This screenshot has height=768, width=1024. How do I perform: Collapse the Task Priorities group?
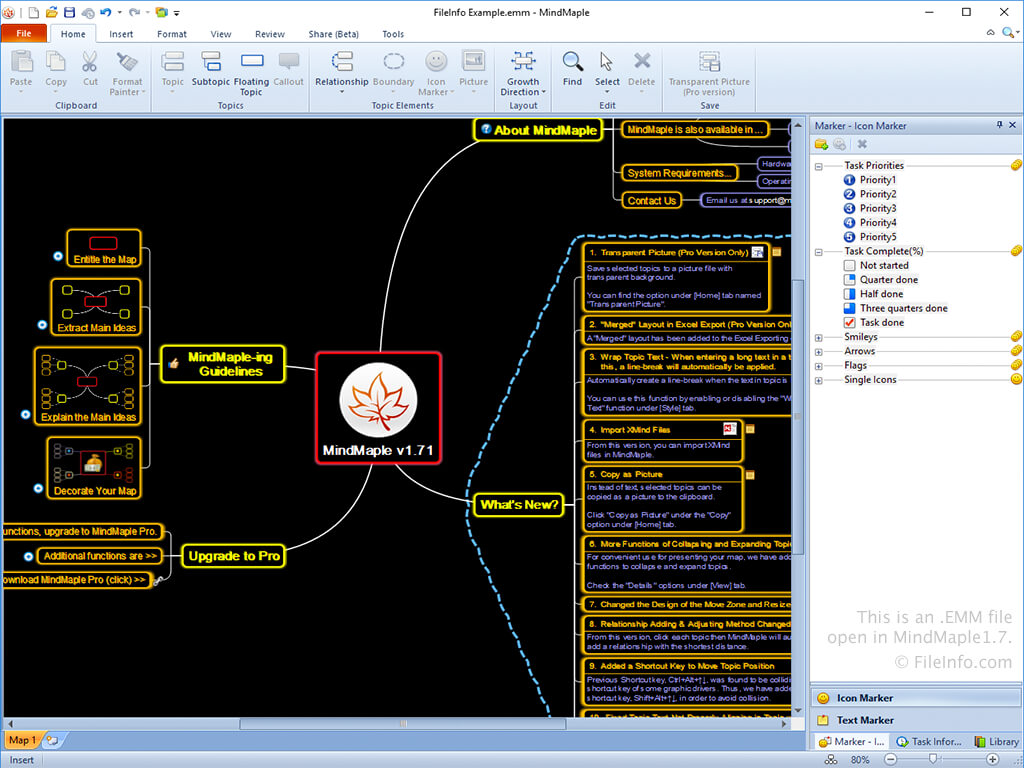tap(818, 167)
